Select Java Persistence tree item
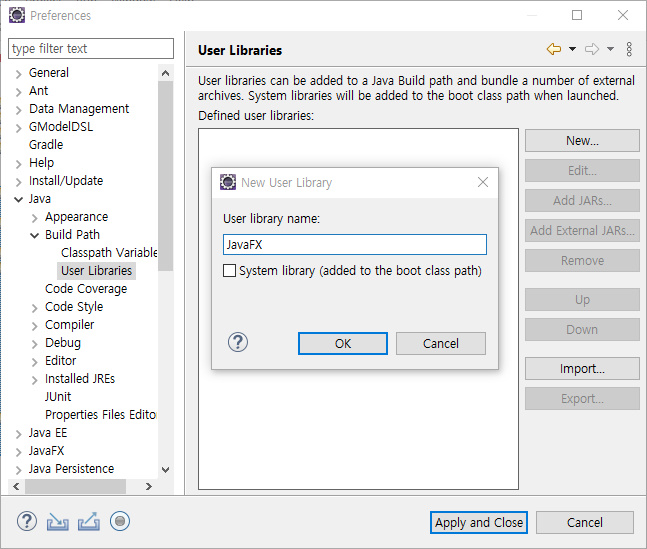 click(71, 469)
